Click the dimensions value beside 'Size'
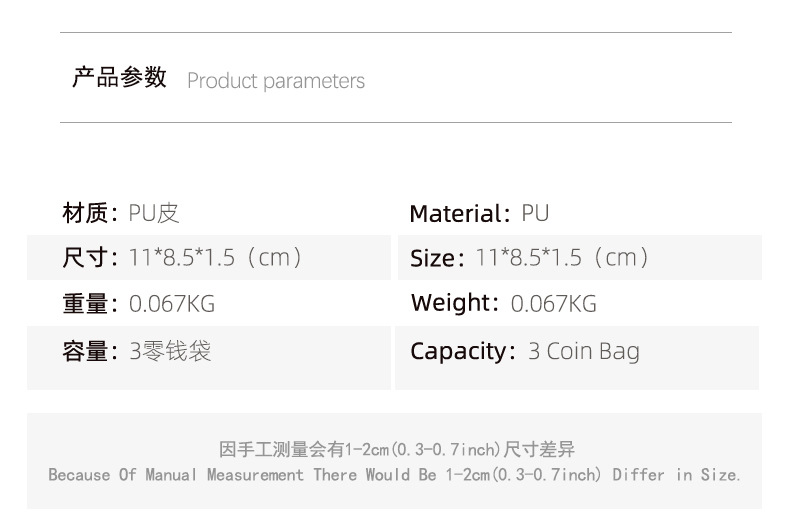The width and height of the screenshot is (790, 531). point(563,259)
